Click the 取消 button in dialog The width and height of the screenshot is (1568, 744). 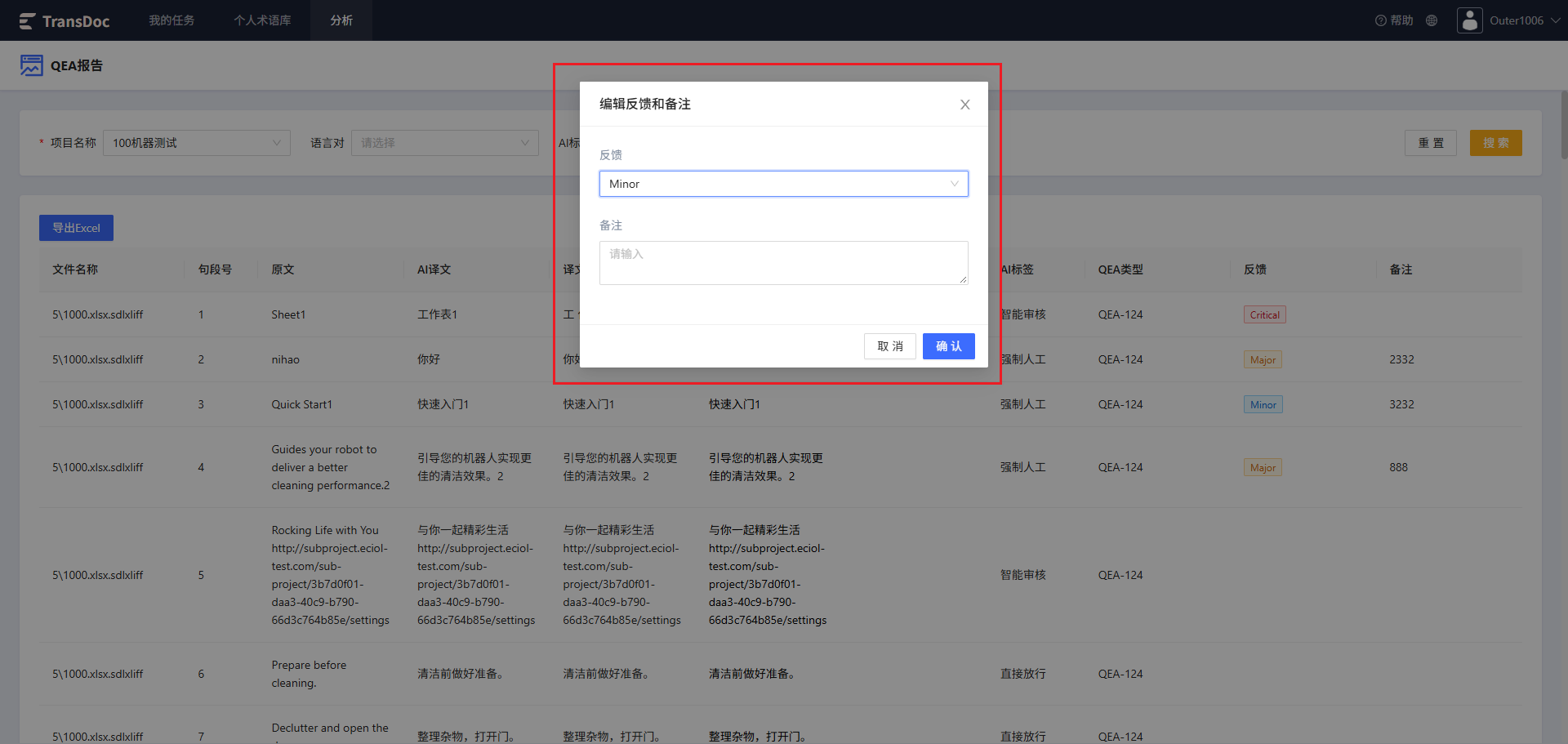coord(890,346)
